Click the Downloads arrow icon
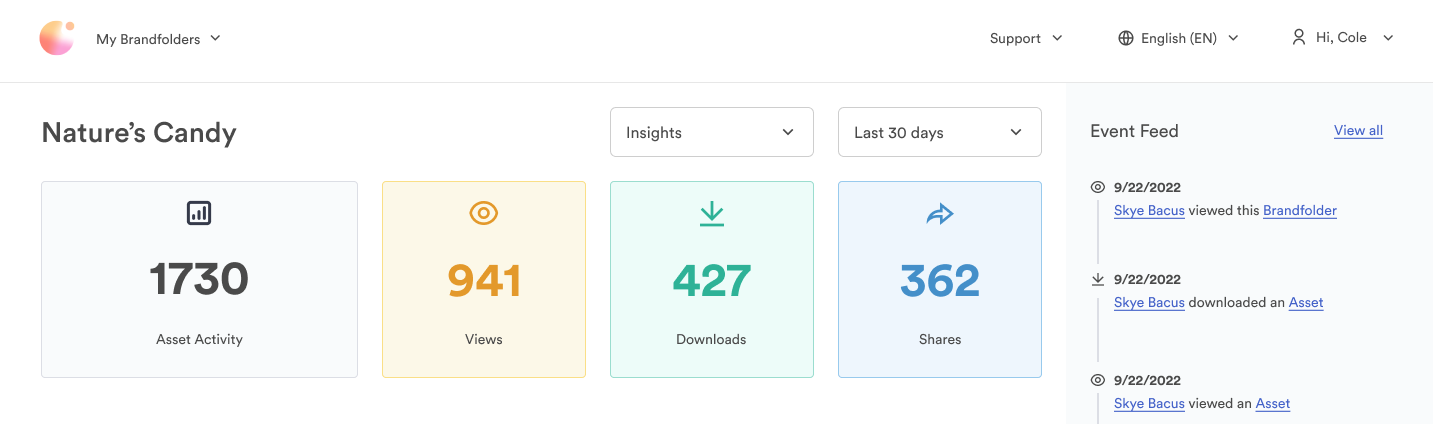Screen dimensions: 1433x424 [712, 213]
